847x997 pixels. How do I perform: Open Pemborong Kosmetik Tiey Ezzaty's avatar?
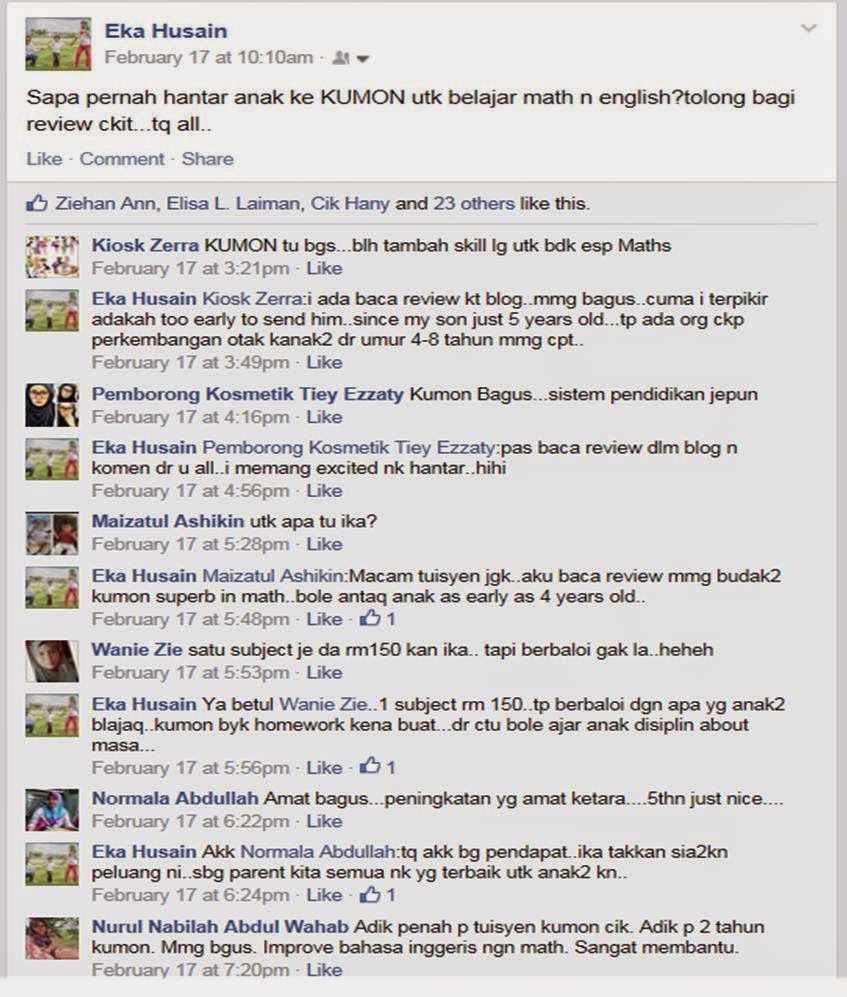(52, 405)
